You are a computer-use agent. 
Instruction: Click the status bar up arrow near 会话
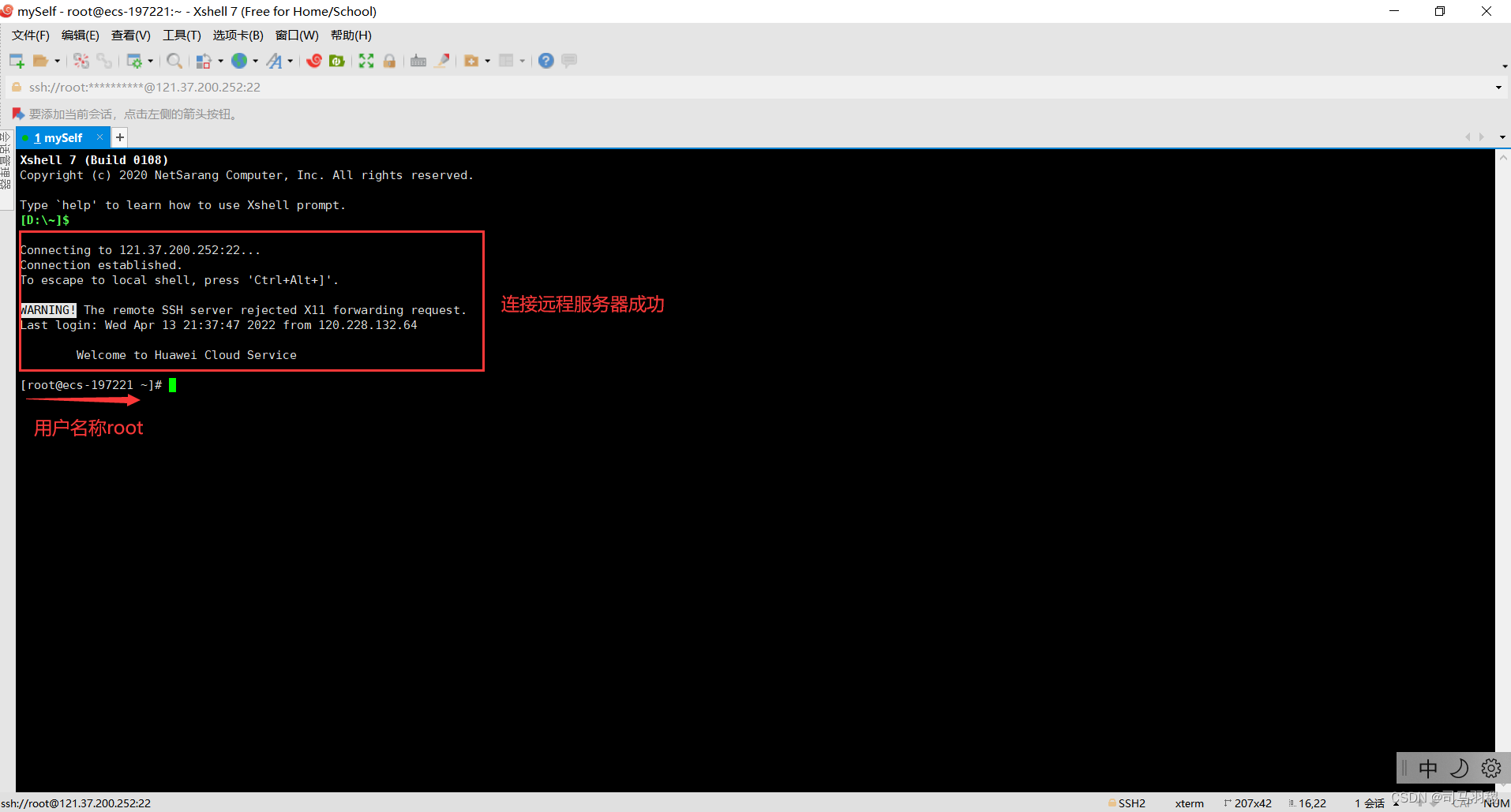pos(1397,803)
